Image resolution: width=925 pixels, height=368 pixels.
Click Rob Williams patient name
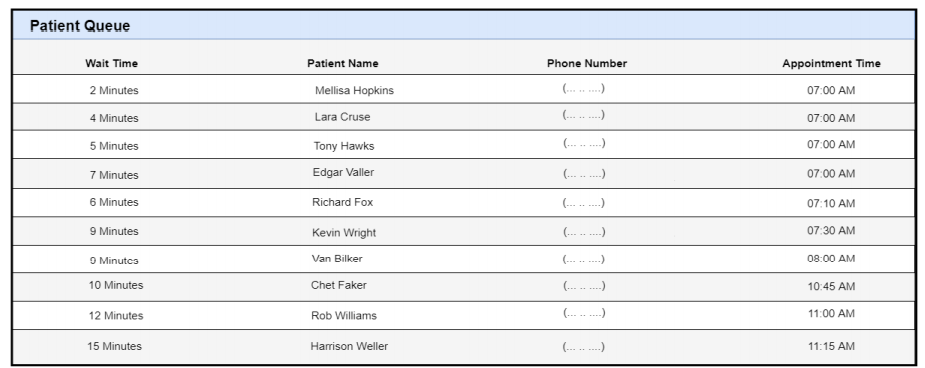[x=344, y=316]
